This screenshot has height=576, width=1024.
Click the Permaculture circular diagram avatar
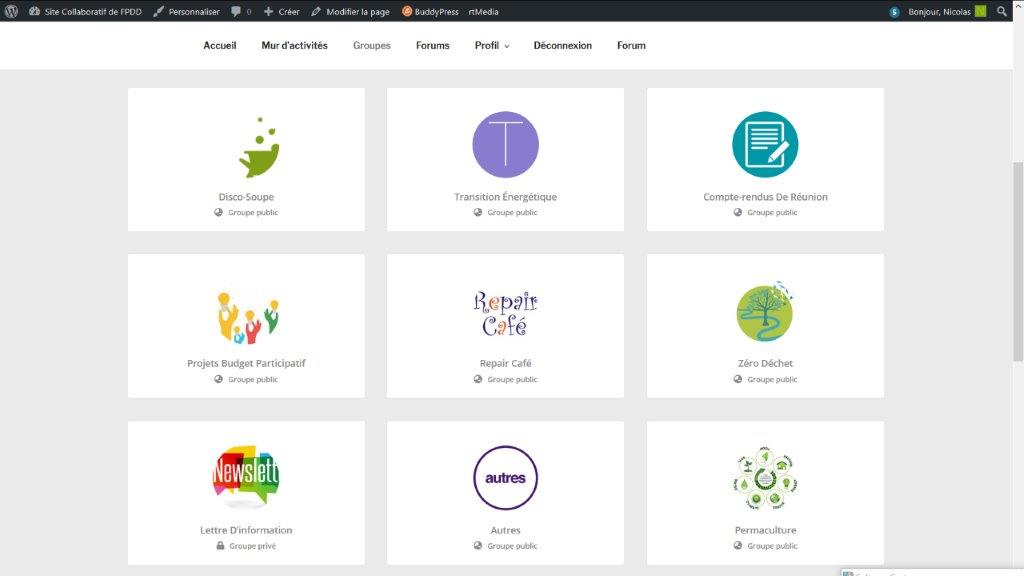click(x=765, y=478)
